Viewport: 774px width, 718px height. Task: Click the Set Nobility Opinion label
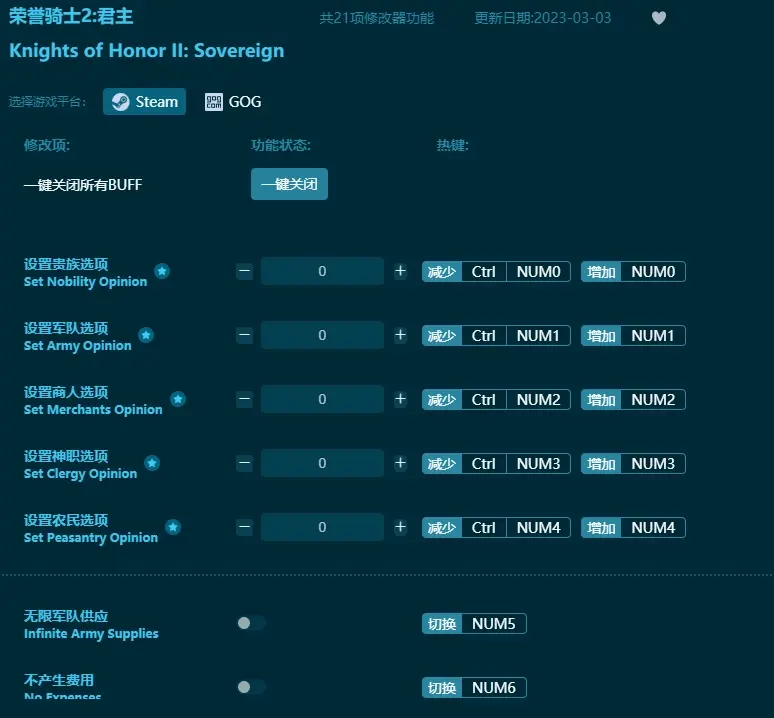[x=85, y=282]
